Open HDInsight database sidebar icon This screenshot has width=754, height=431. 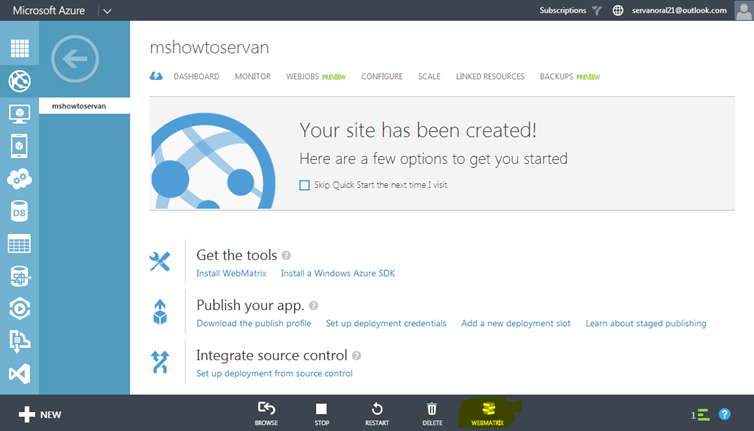19,277
